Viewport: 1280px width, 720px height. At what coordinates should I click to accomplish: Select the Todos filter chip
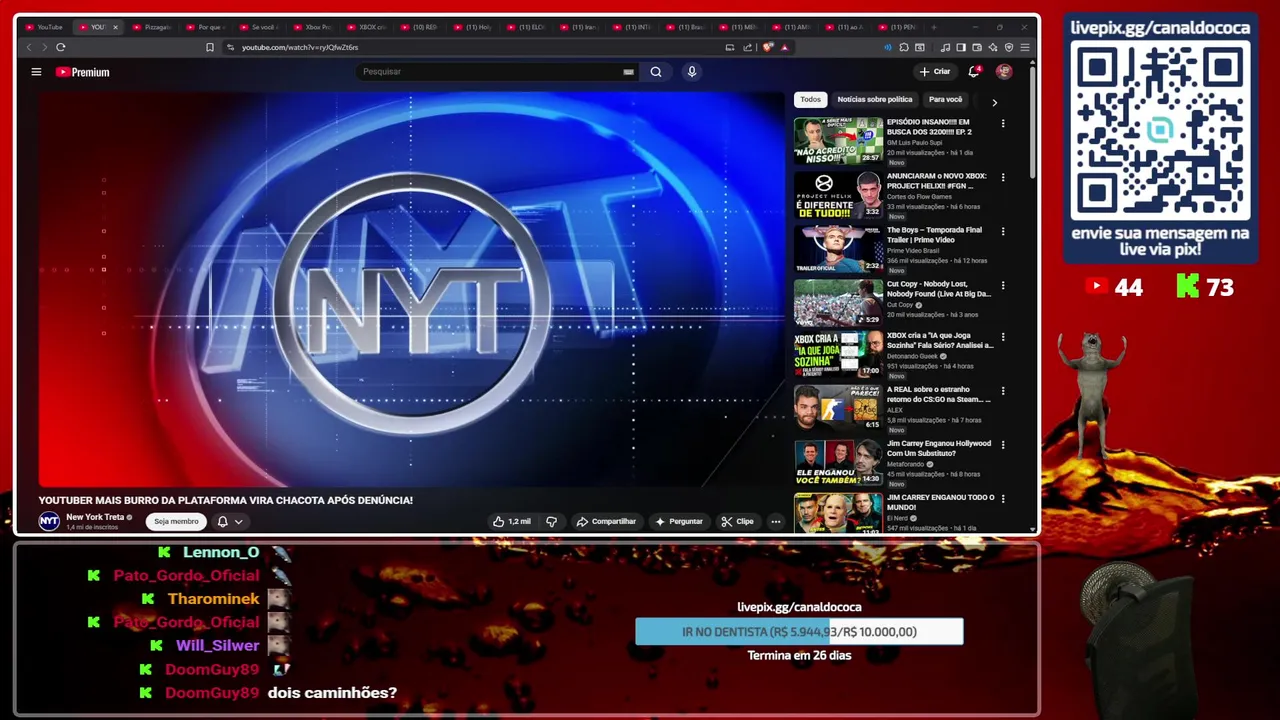[810, 100]
